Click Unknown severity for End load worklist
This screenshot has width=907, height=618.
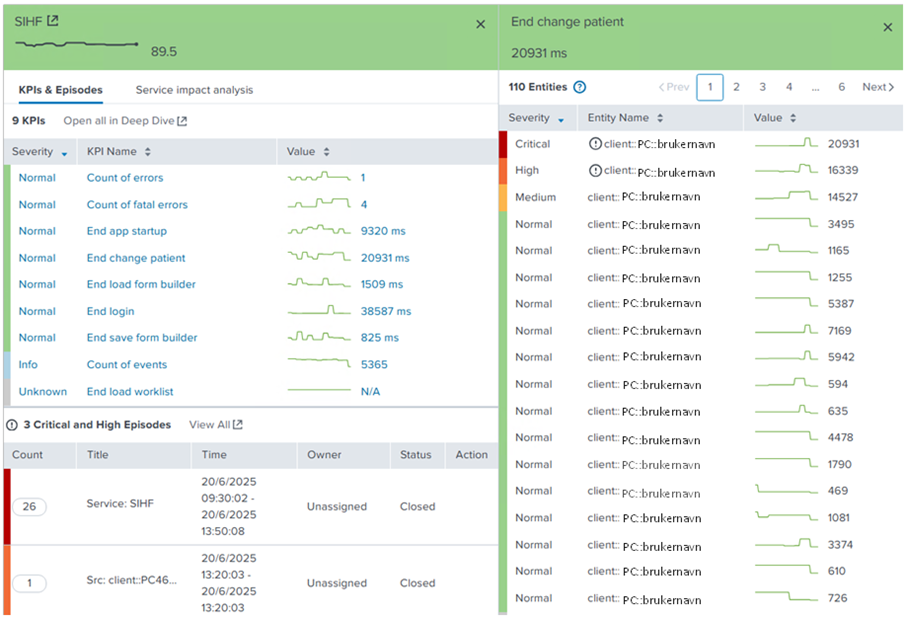[43, 391]
